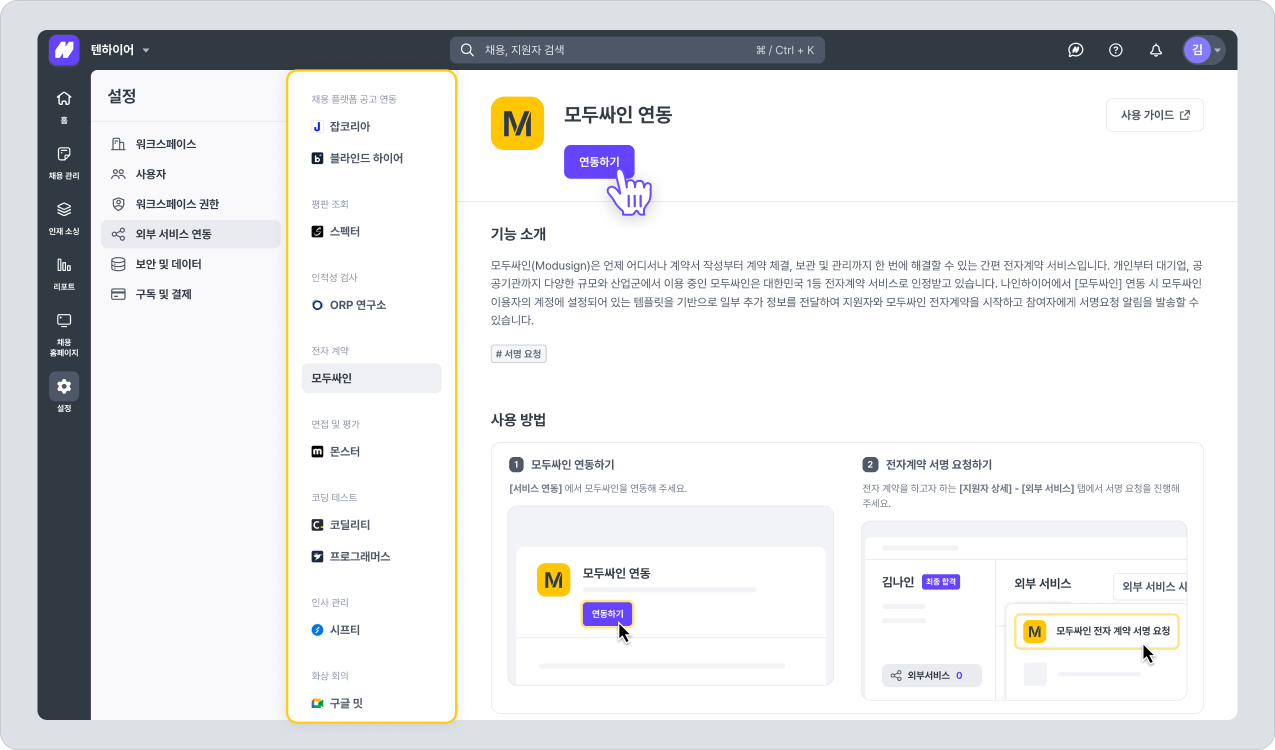This screenshot has height=750, width=1275.
Task: Click the large 모두싸인 M logo
Action: [x=517, y=124]
